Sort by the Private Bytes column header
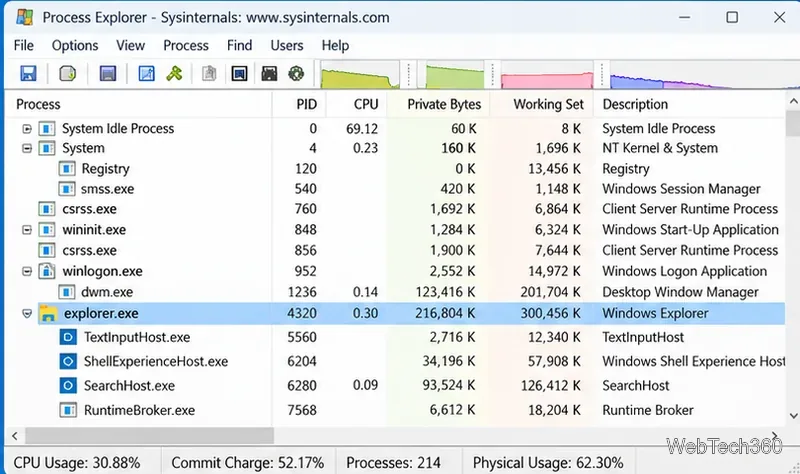Screen dimensions: 800x474 click(x=438, y=104)
